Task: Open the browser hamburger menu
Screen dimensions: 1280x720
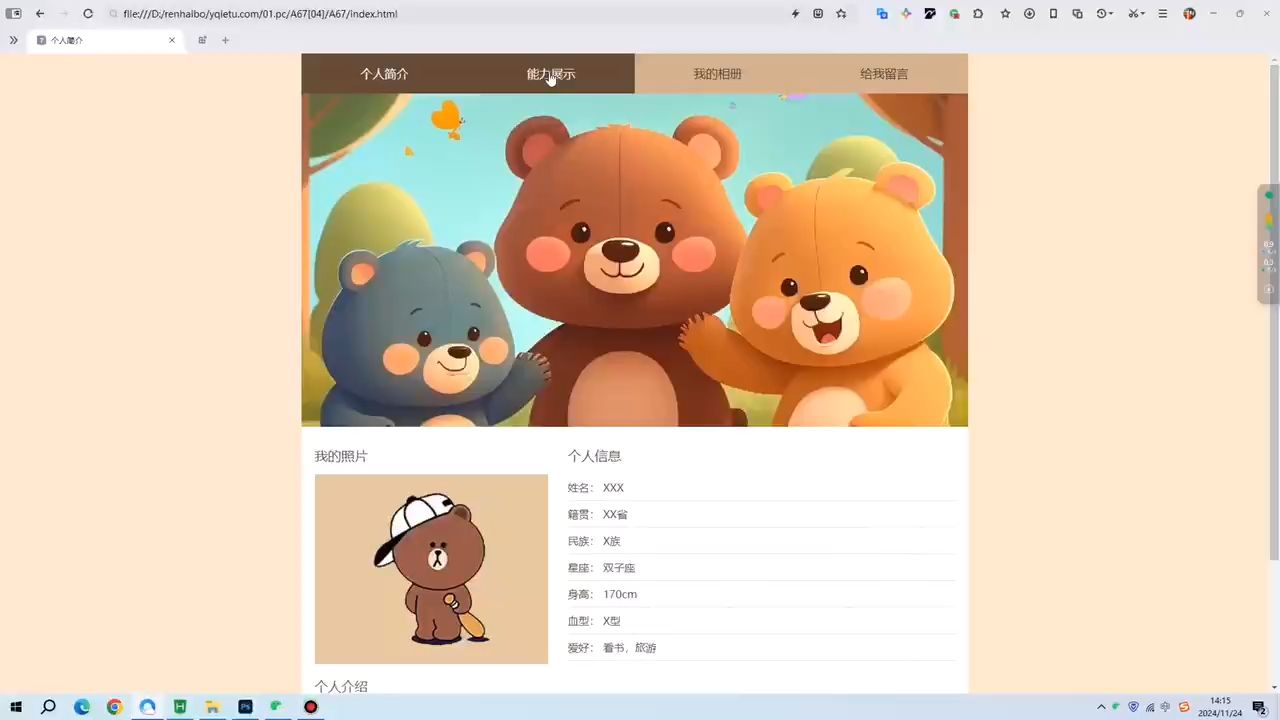Action: pyautogui.click(x=1162, y=14)
